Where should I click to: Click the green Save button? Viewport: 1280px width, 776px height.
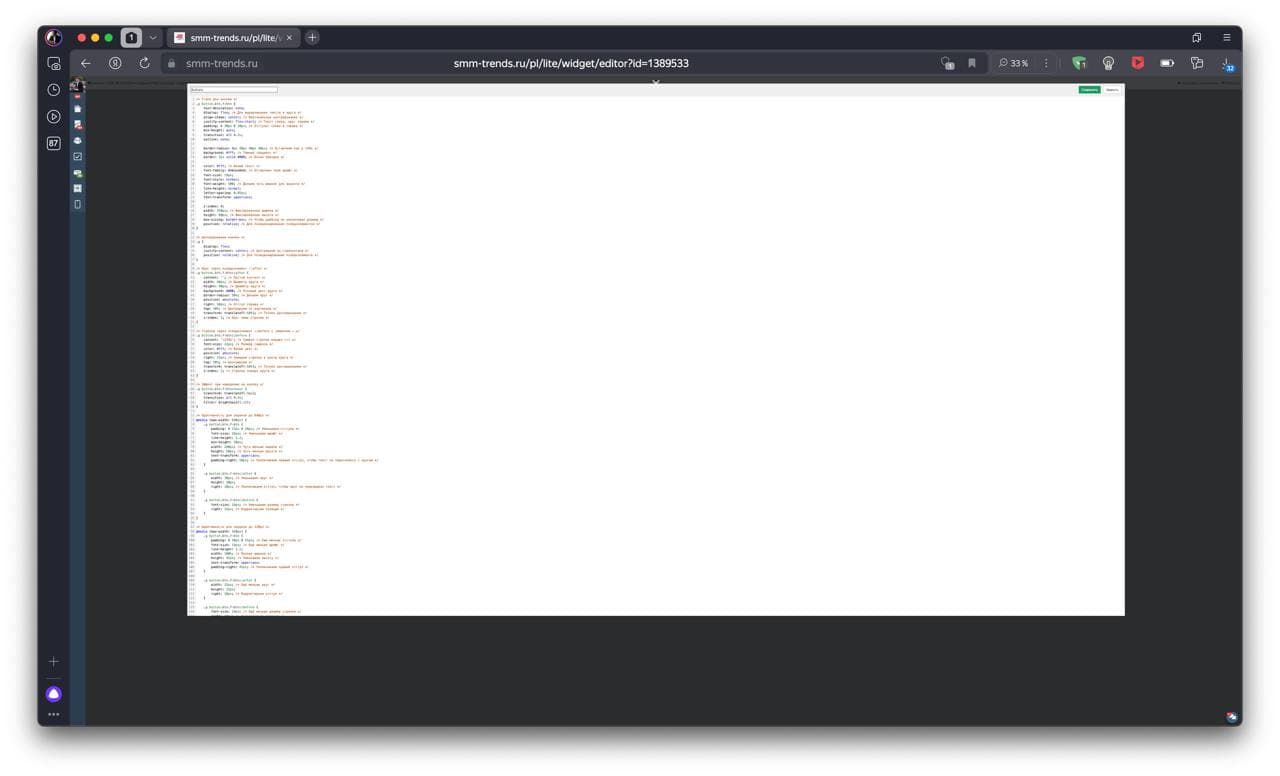tap(1089, 90)
